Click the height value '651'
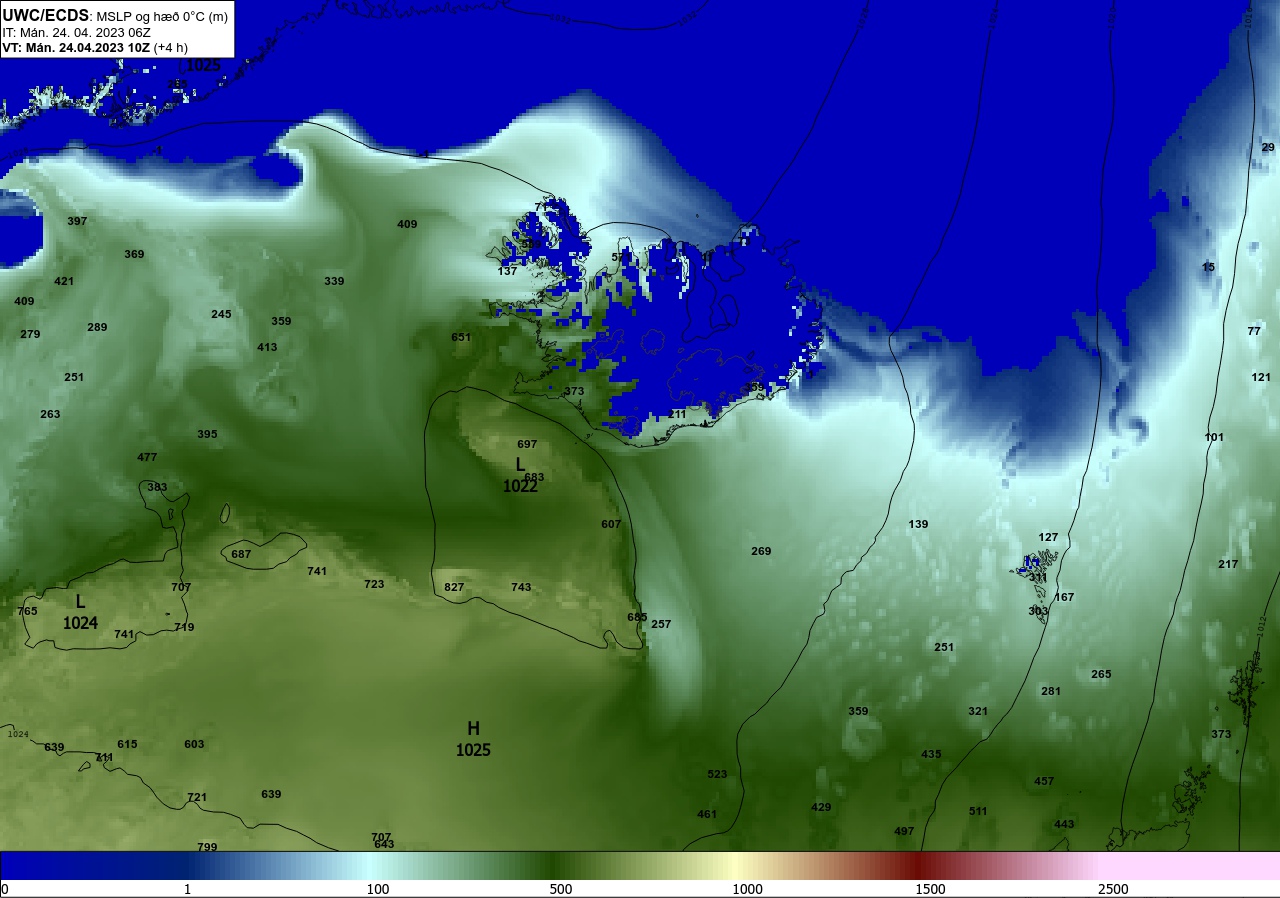The image size is (1280, 898). coord(461,337)
